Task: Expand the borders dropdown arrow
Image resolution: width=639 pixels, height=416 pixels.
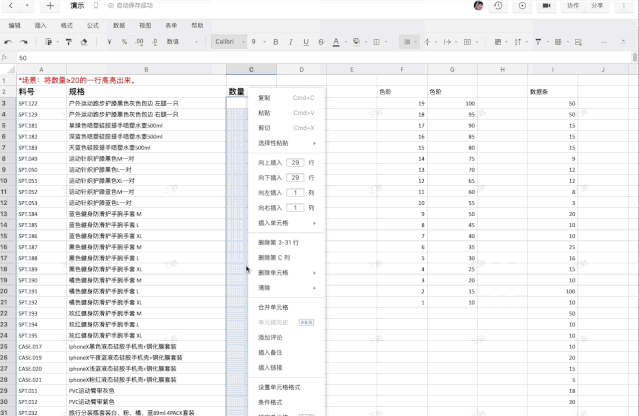Action: 386,42
